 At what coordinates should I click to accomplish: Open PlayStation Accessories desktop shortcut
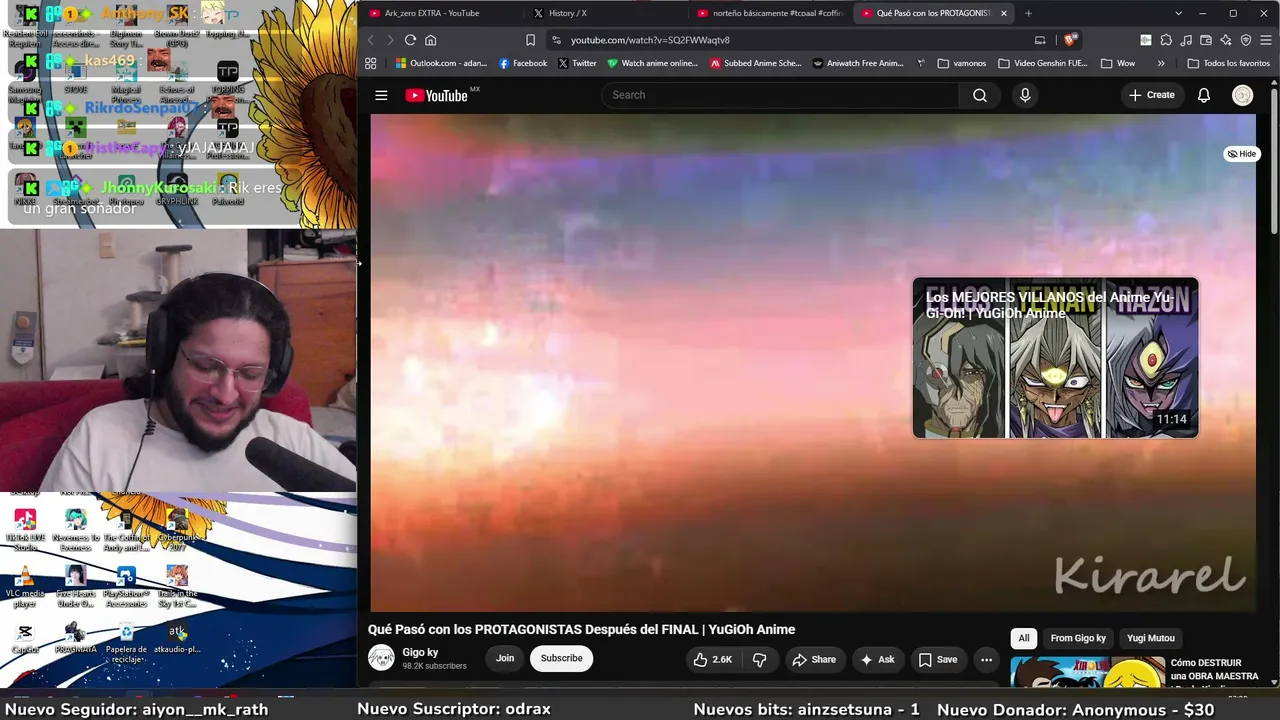point(126,586)
